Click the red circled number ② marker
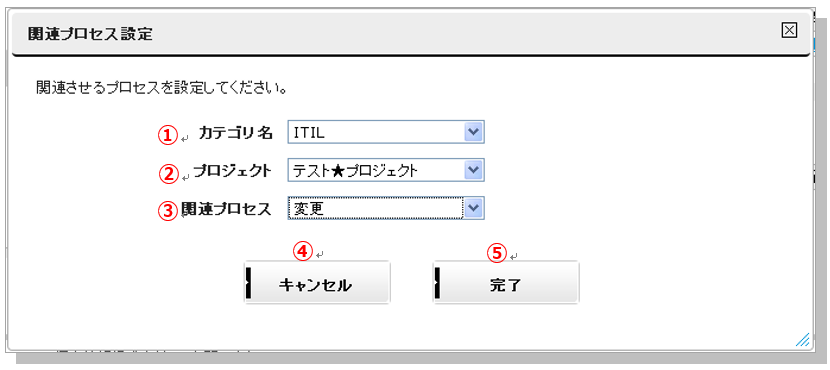This screenshot has height=370, width=830. [x=168, y=174]
